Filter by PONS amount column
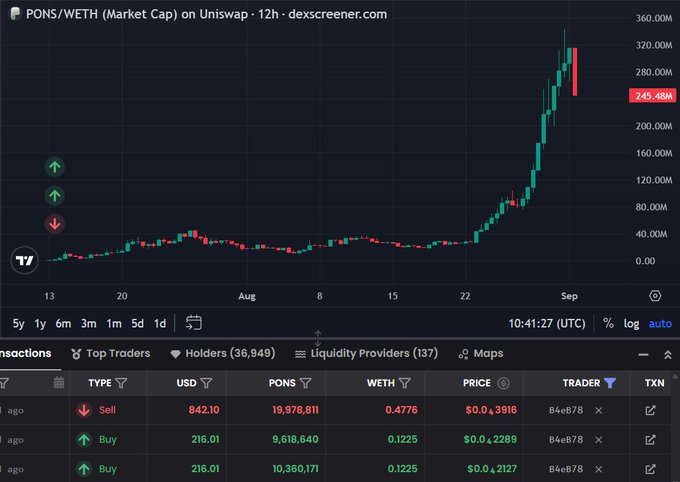The width and height of the screenshot is (680, 482). coord(305,383)
